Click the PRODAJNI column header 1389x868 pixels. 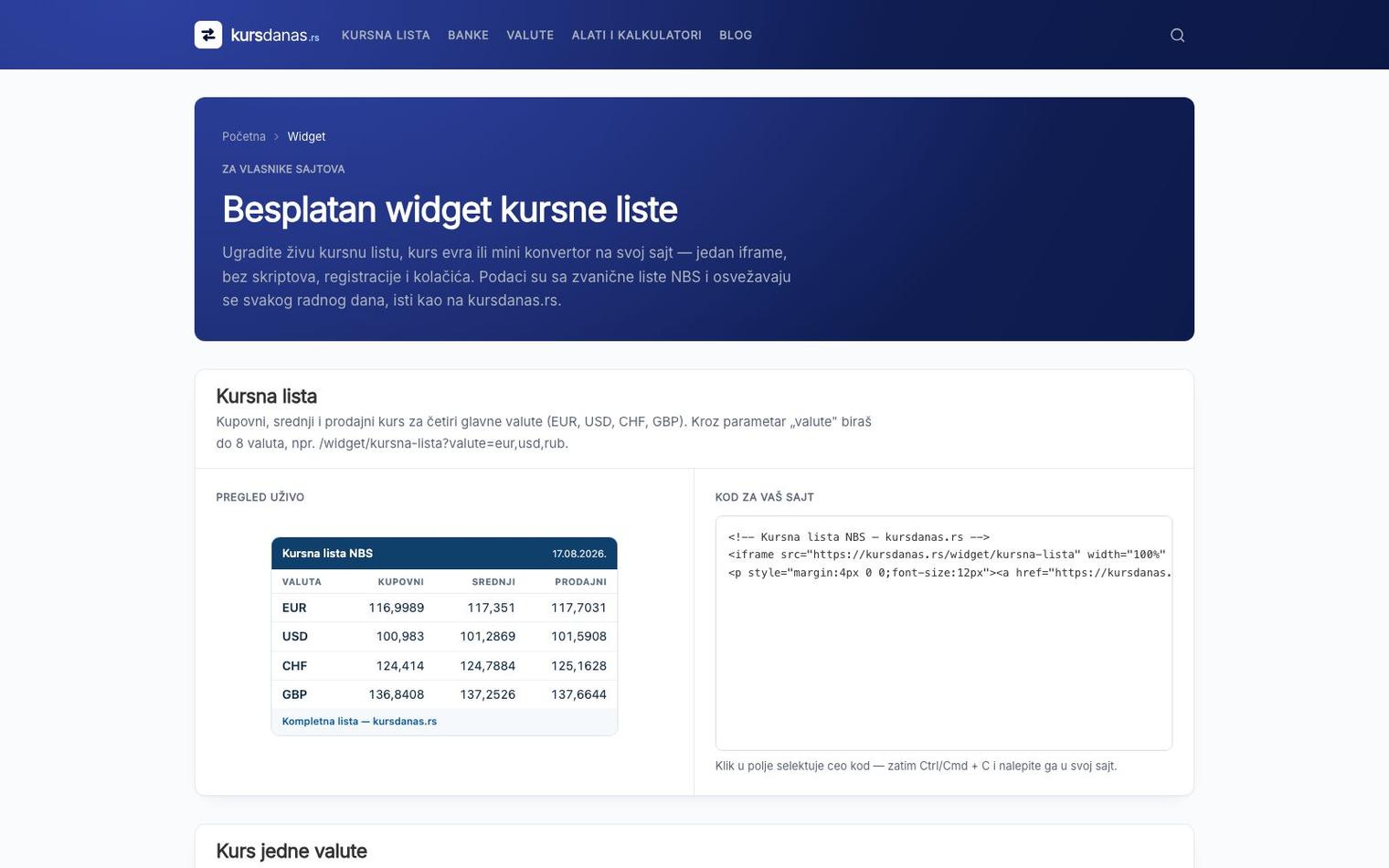coord(580,582)
